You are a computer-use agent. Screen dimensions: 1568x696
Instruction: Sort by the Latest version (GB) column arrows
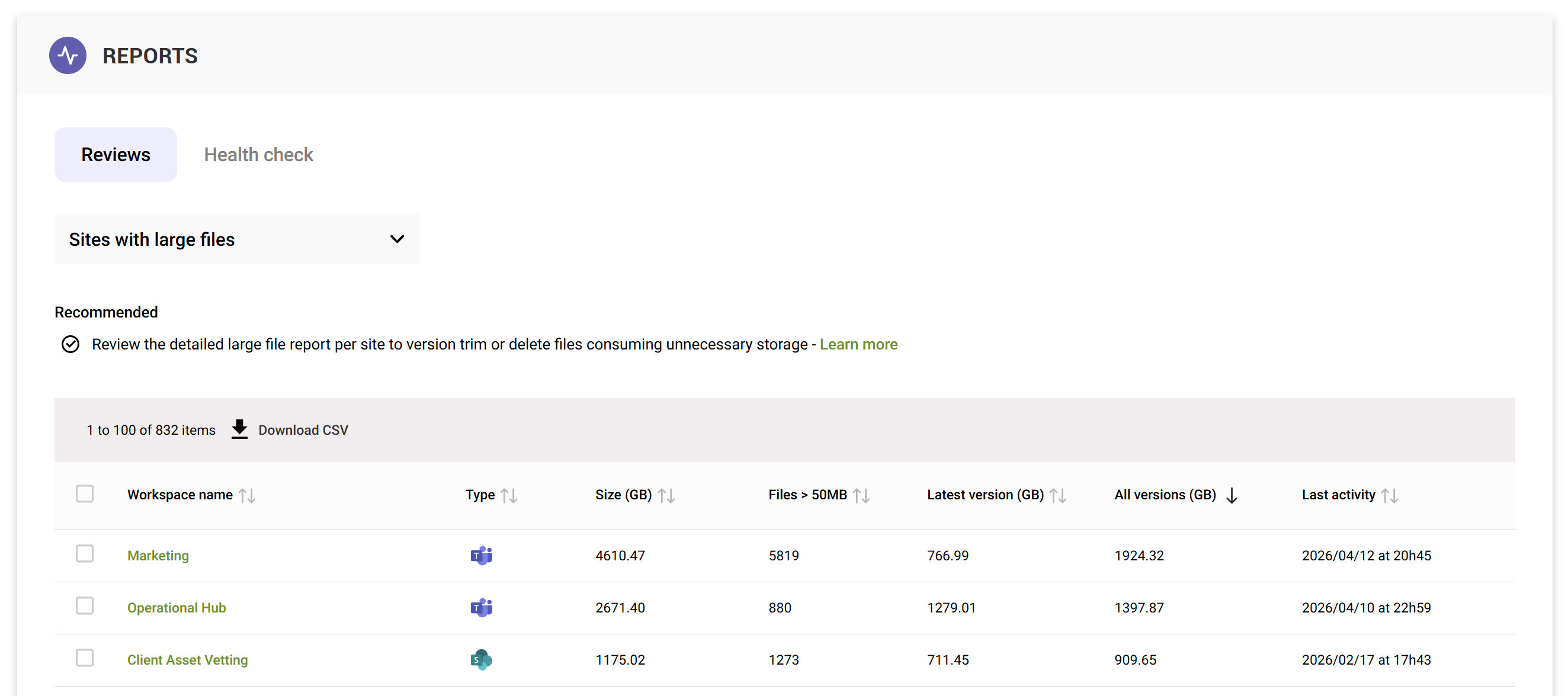1059,495
